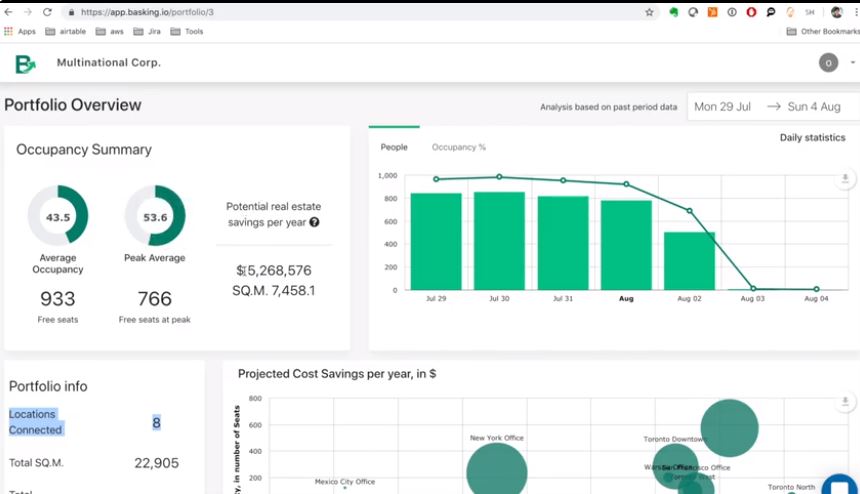Click the Chrome profile avatar
This screenshot has height=494, width=860.
837,12
